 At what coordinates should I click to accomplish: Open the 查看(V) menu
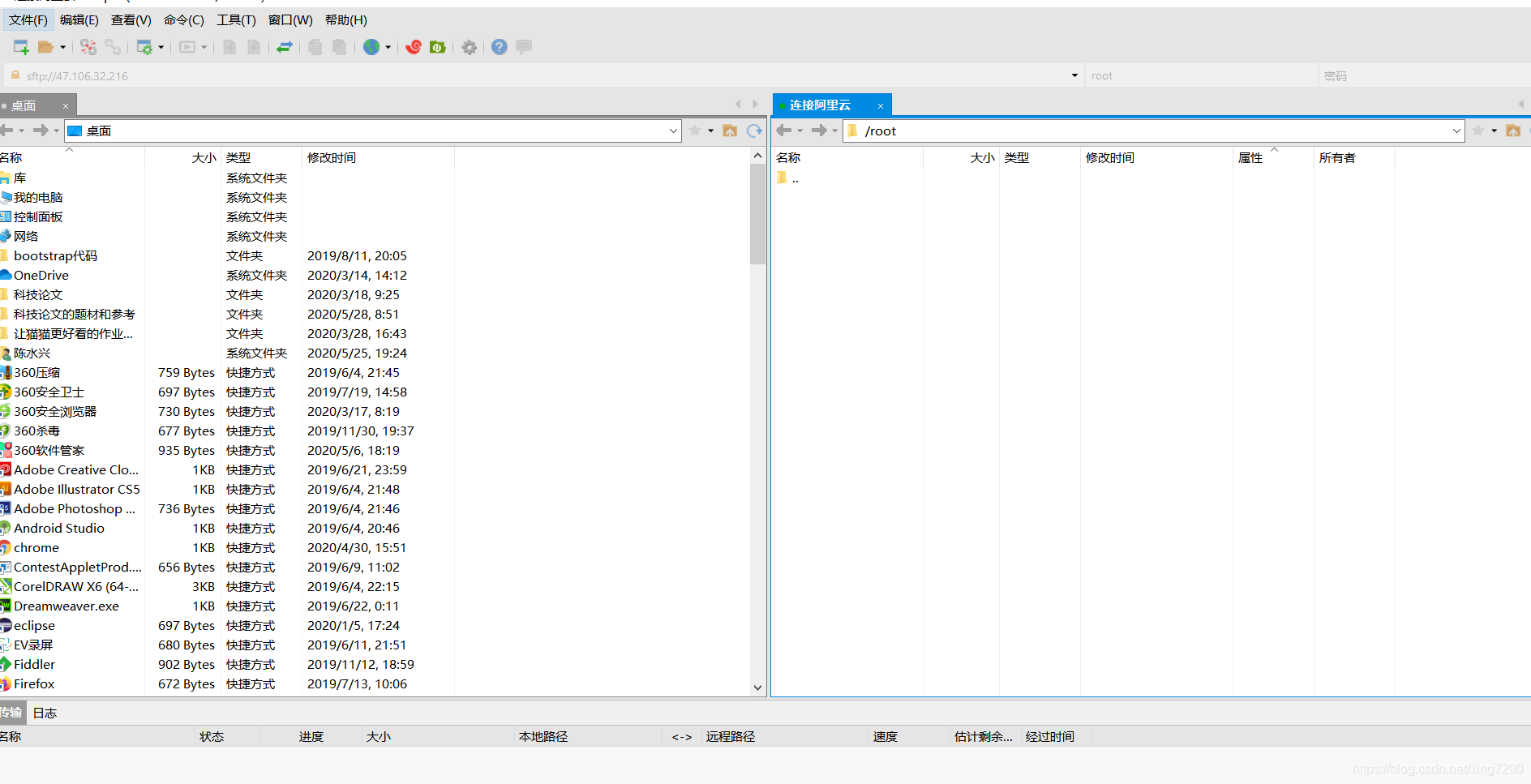pyautogui.click(x=131, y=20)
